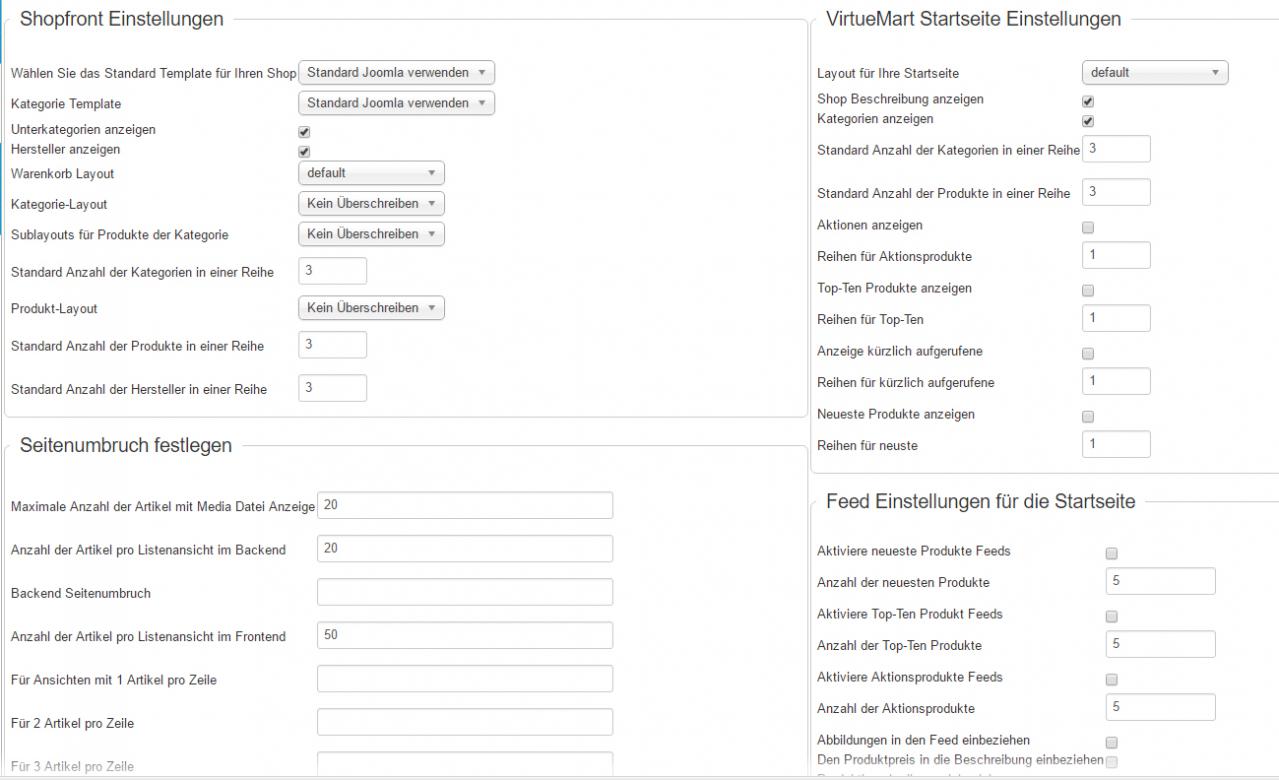Enable the Aktionen anzeigen checkbox
The height and width of the screenshot is (780, 1279).
(1088, 227)
